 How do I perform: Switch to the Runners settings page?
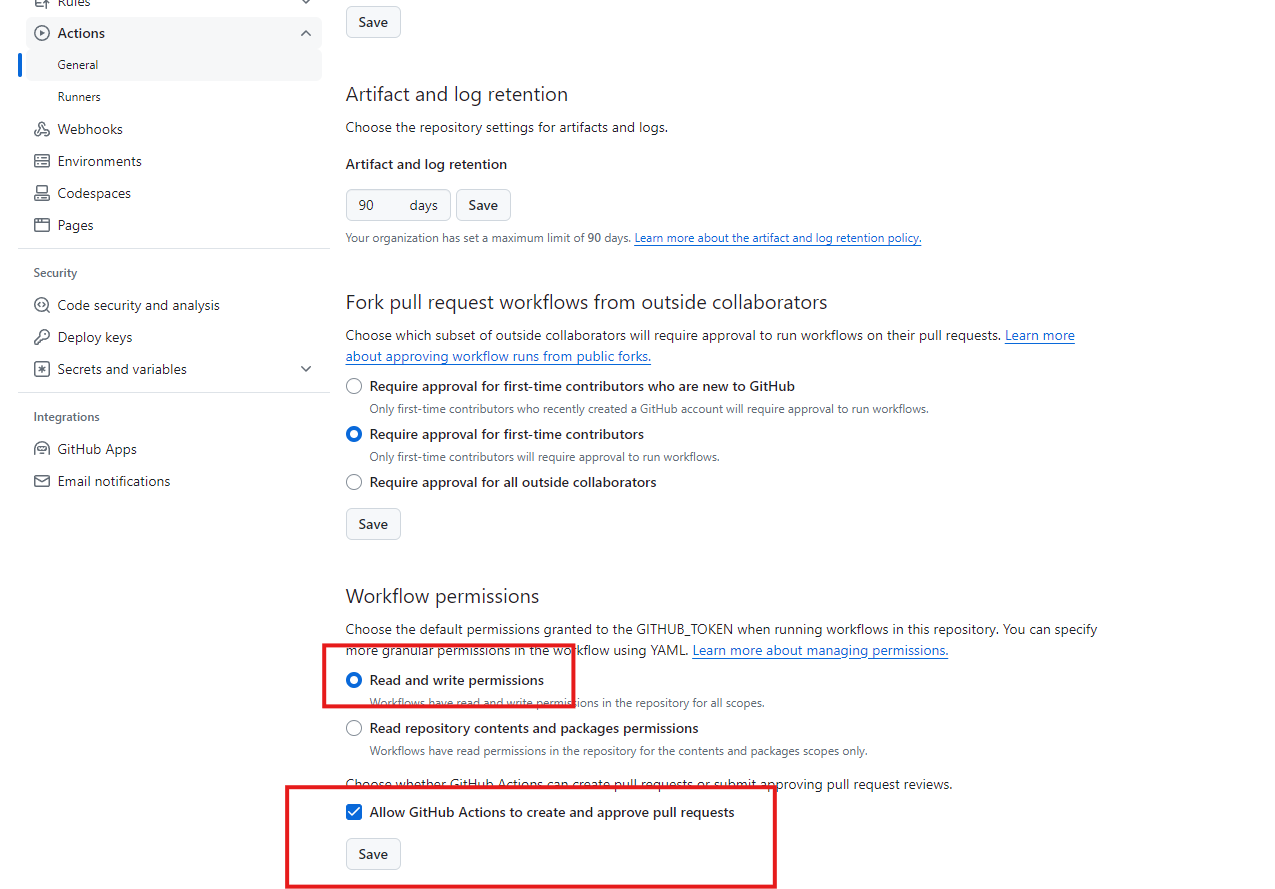tap(78, 96)
